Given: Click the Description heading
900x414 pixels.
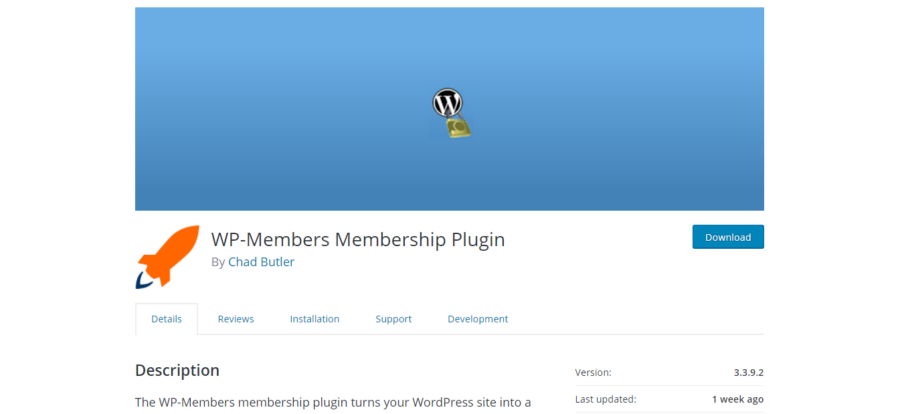Looking at the screenshot, I should (x=177, y=370).
